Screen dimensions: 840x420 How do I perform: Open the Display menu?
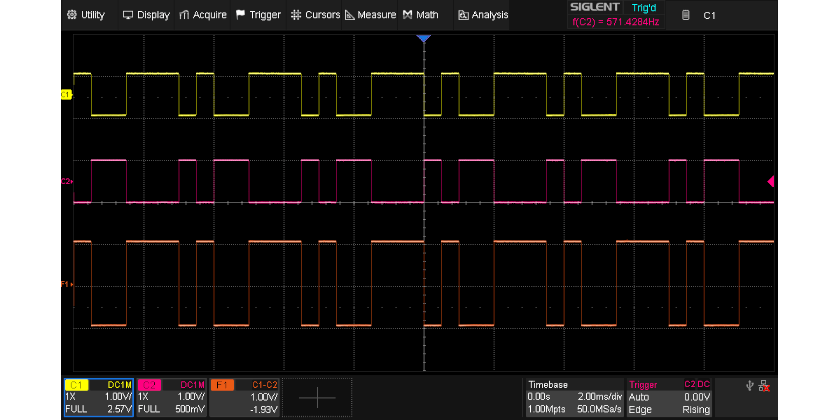tap(146, 15)
